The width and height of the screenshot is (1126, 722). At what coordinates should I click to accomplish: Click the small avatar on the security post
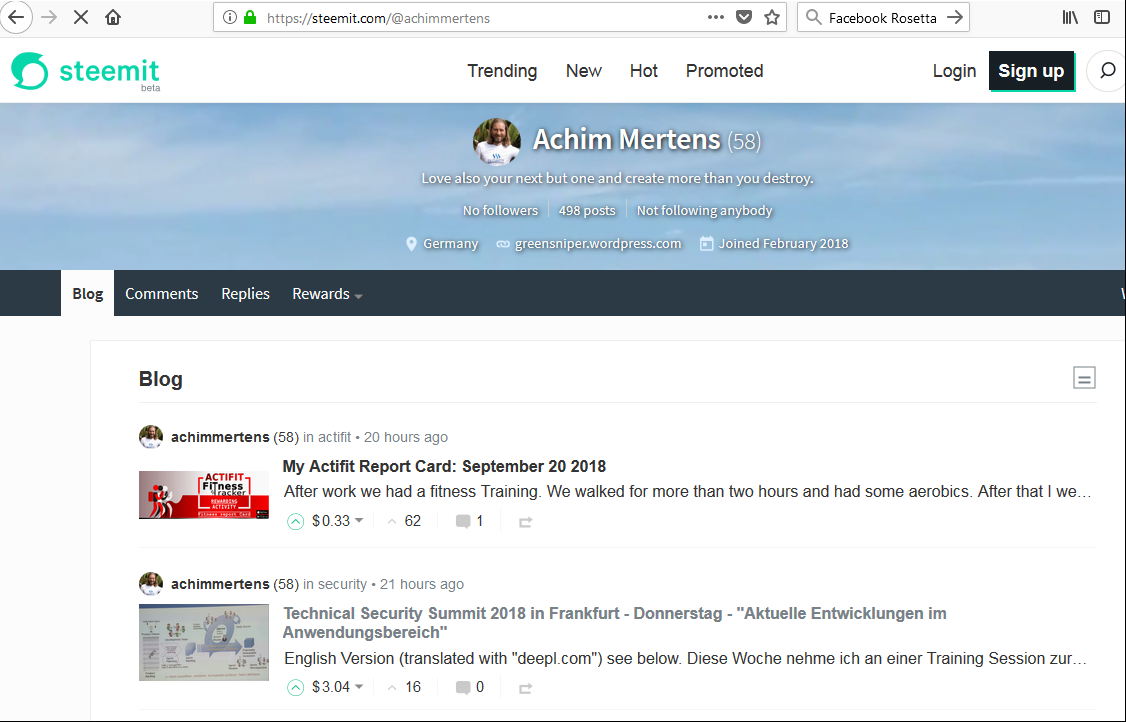[151, 584]
